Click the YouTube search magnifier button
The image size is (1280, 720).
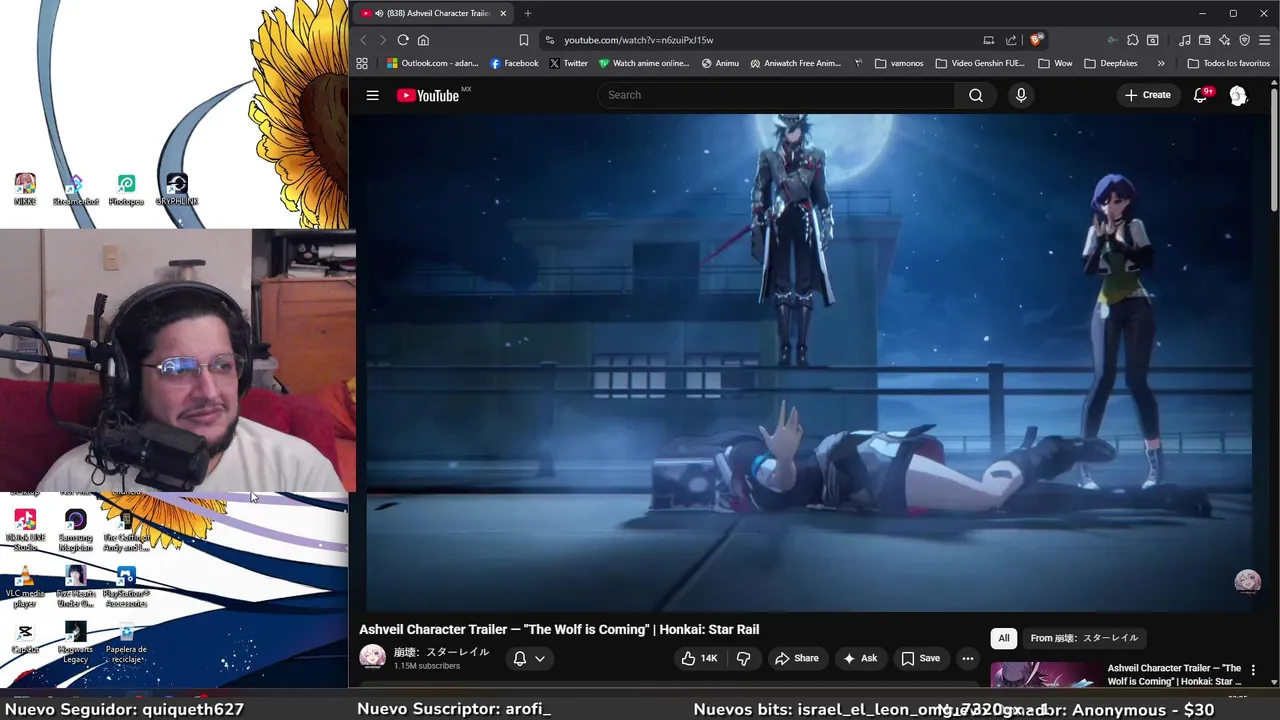[x=975, y=95]
